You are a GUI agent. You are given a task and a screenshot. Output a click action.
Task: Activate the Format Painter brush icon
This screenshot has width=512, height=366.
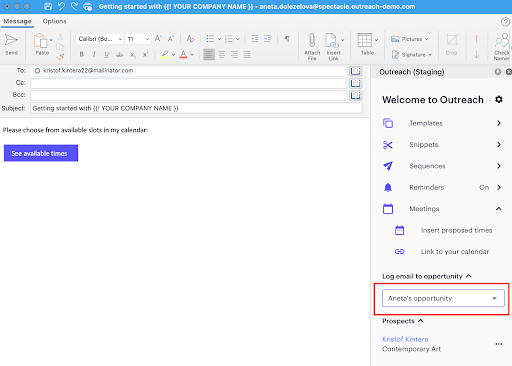[x=60, y=57]
